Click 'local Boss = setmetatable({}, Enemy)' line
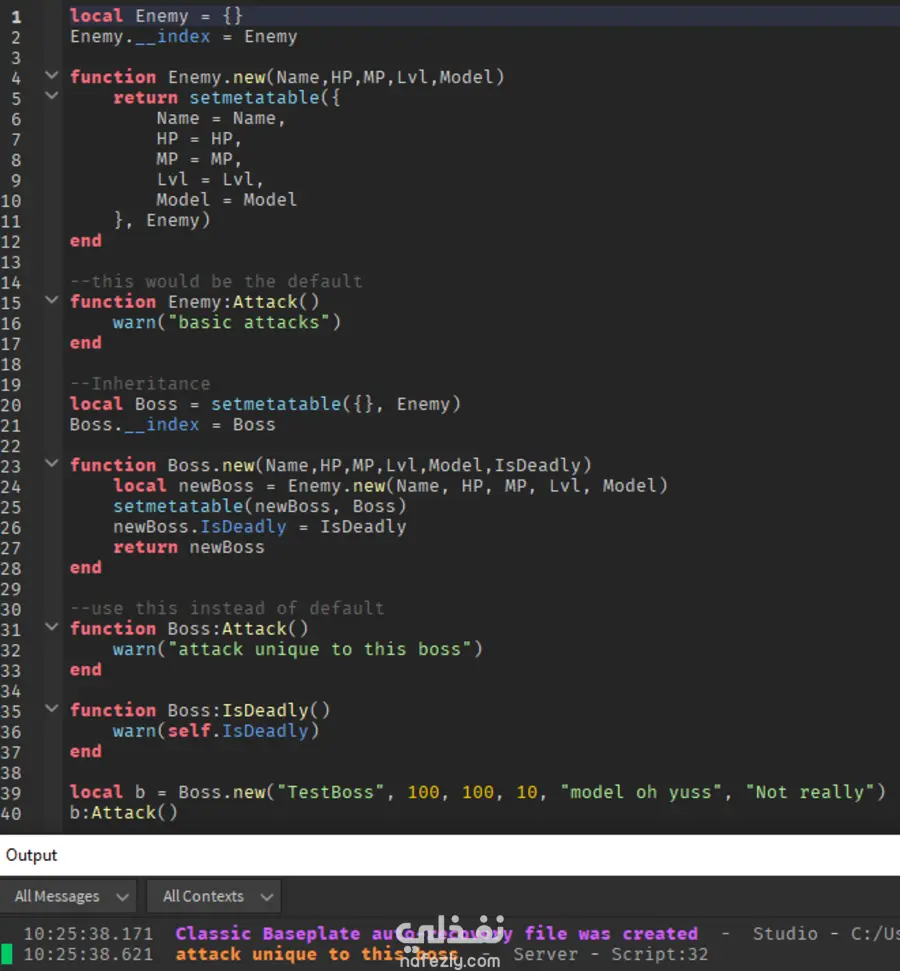The height and width of the screenshot is (971, 900). pyautogui.click(x=265, y=404)
